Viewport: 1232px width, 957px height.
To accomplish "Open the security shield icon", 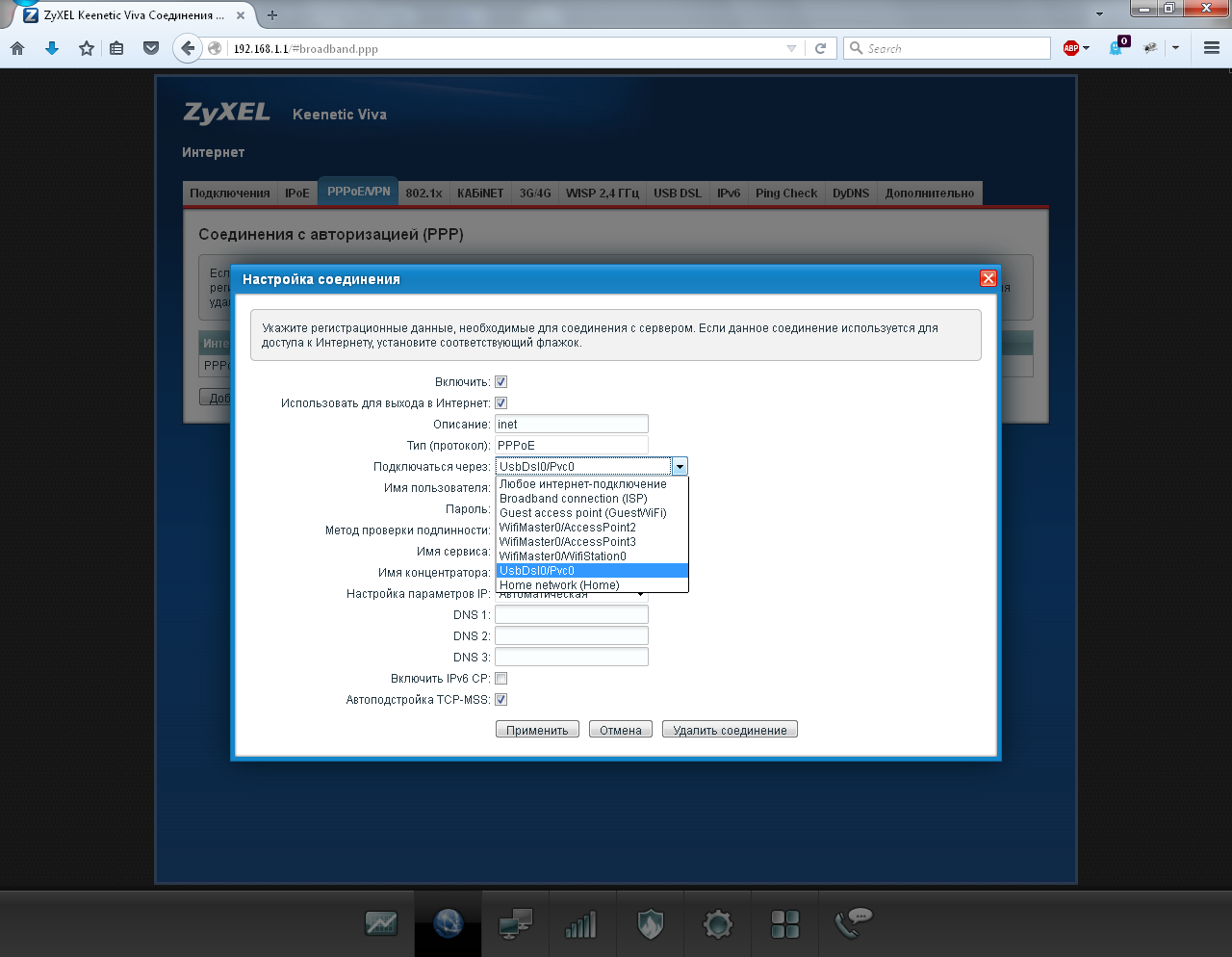I will pyautogui.click(x=651, y=924).
